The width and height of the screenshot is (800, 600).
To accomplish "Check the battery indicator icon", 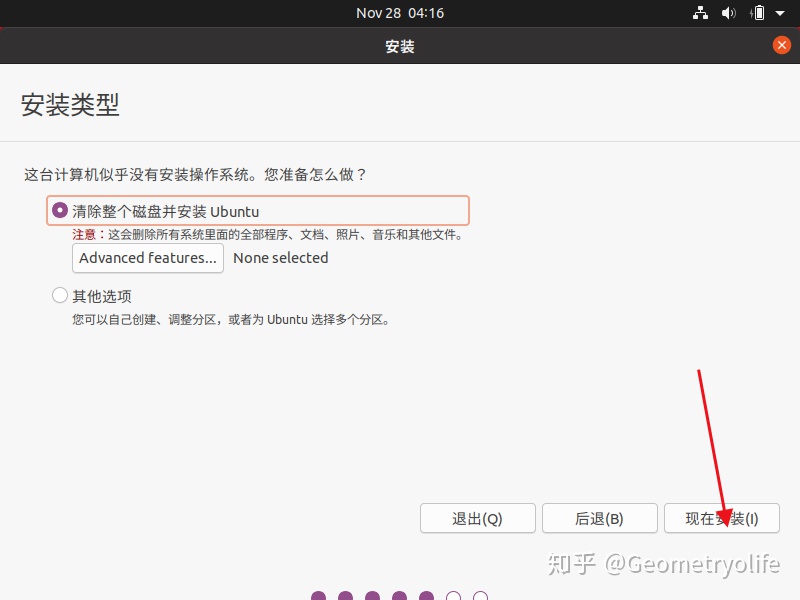I will pos(758,13).
